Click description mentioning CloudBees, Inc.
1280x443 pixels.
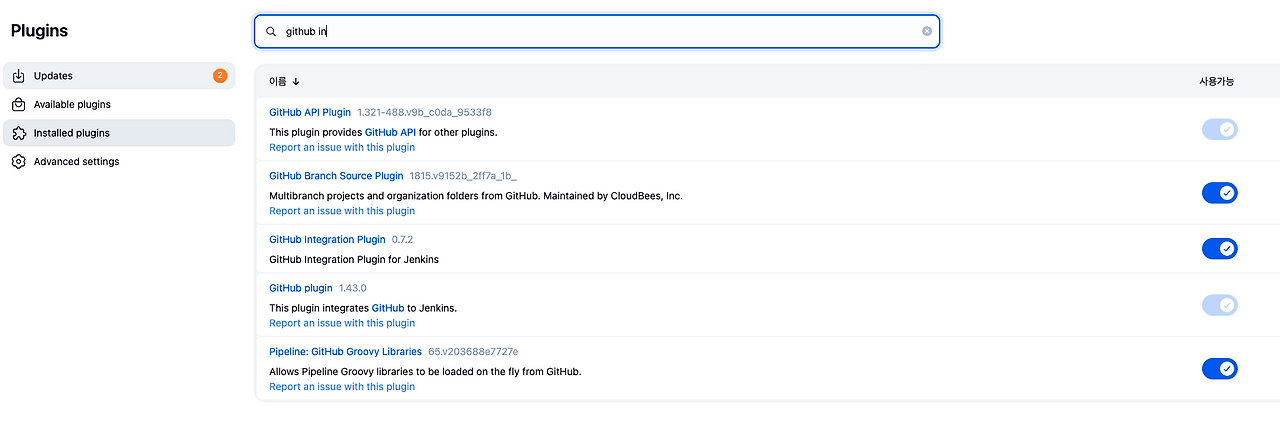click(x=476, y=196)
